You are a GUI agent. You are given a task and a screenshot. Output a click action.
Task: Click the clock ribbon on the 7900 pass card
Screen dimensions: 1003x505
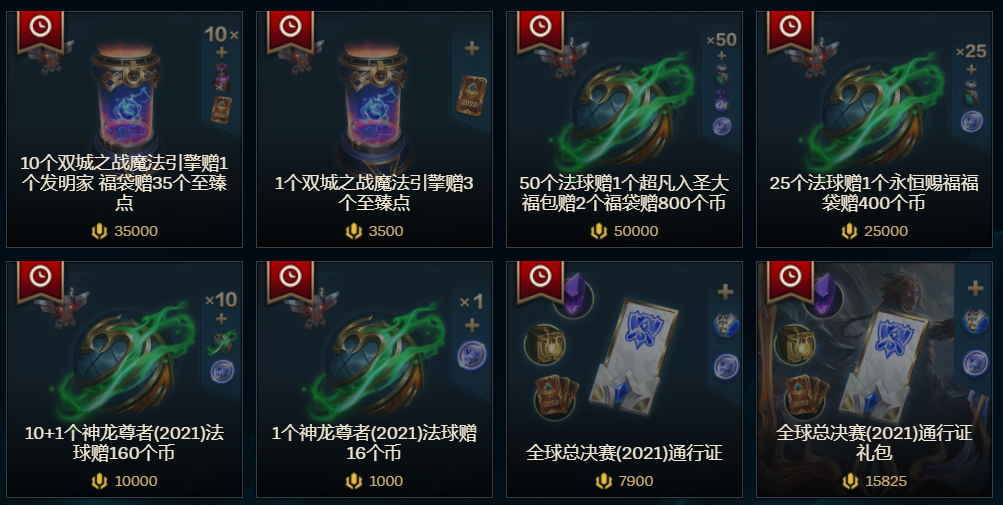tap(541, 280)
